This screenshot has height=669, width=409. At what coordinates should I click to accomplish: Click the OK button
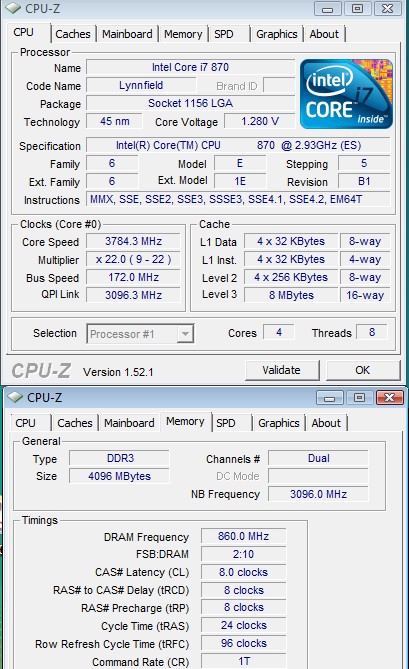363,370
